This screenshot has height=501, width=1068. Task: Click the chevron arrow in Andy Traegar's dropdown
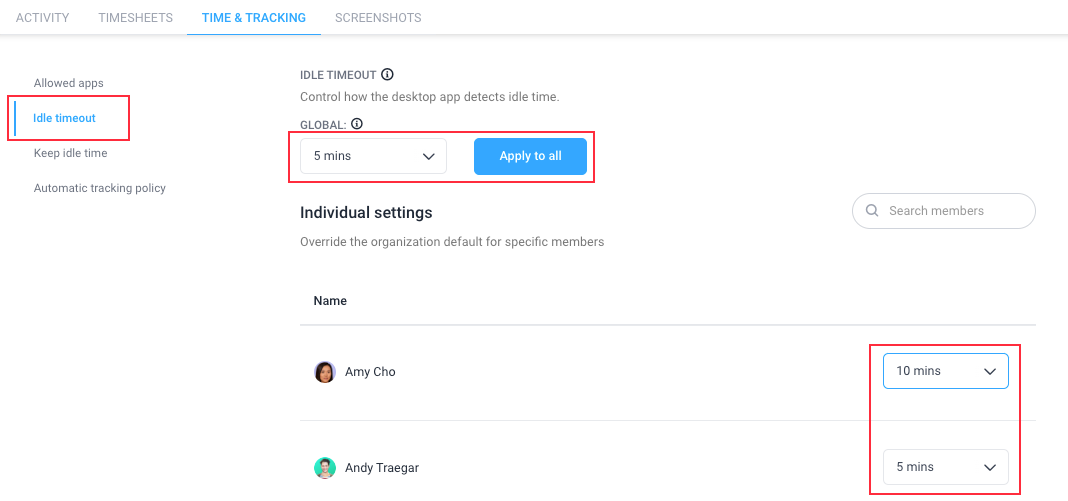[x=990, y=468]
